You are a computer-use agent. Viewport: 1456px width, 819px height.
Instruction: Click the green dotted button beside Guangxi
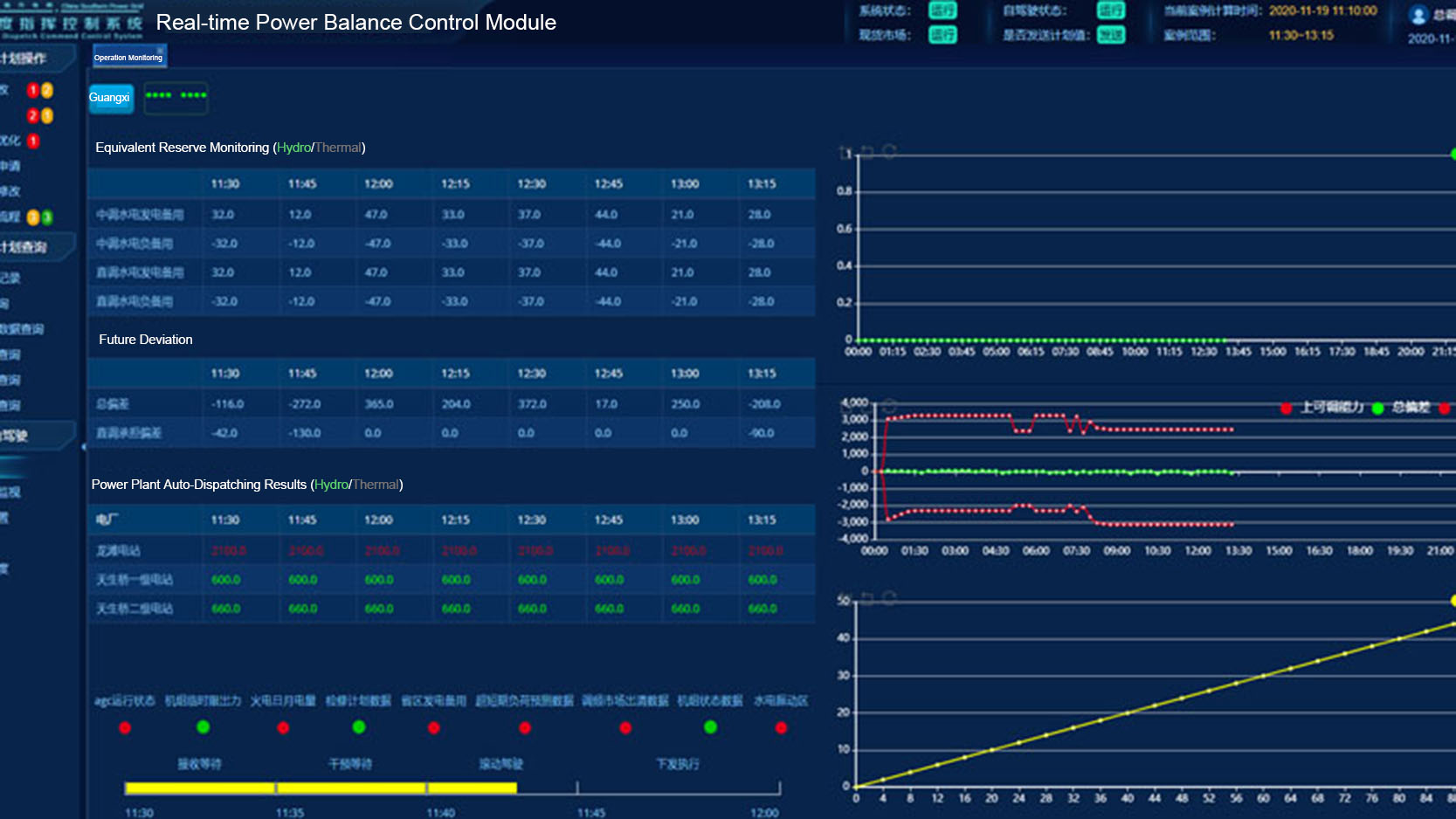[176, 97]
